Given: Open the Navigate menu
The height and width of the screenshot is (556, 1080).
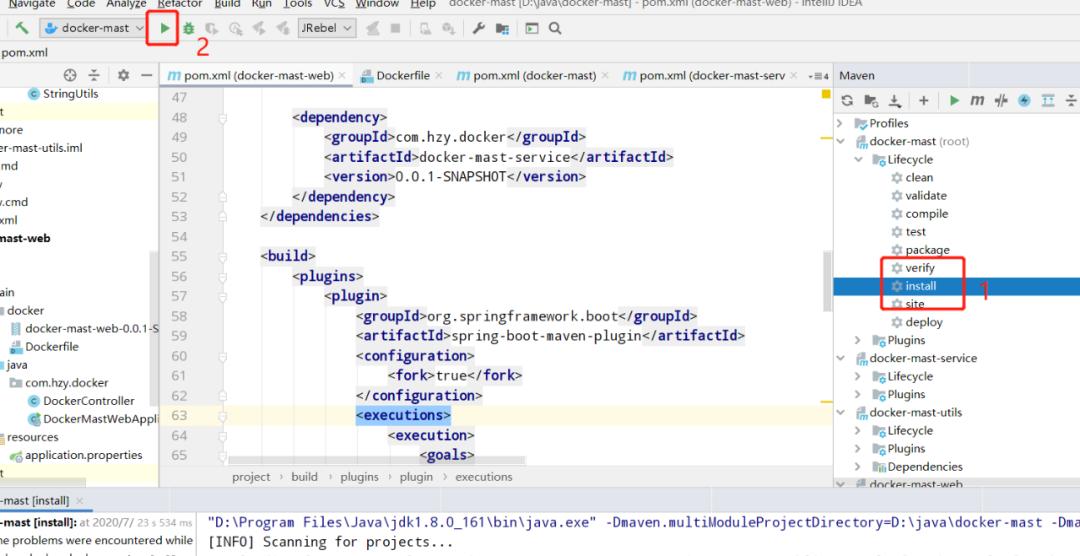Looking at the screenshot, I should pyautogui.click(x=32, y=4).
